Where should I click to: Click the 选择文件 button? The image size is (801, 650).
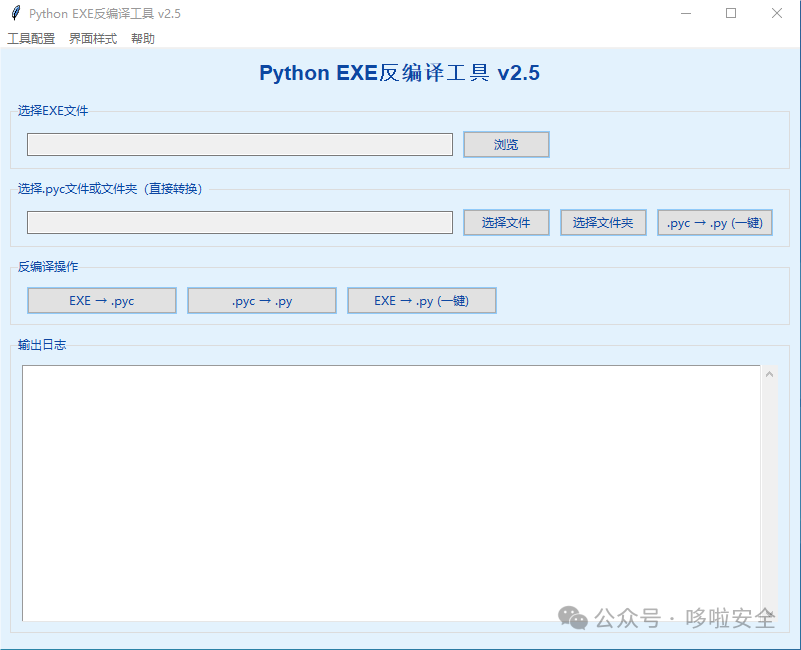pyautogui.click(x=506, y=223)
